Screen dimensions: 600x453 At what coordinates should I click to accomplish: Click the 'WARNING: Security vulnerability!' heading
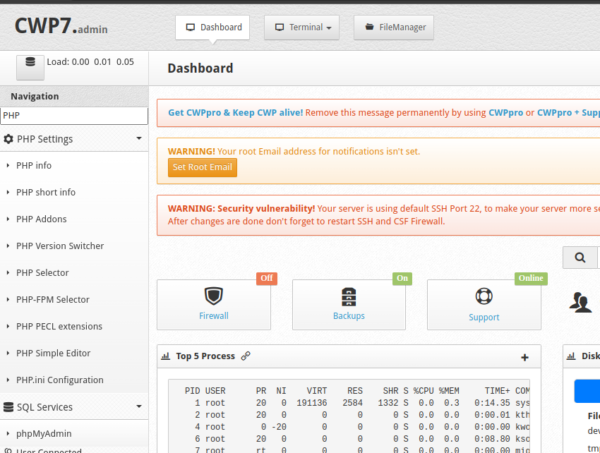241,209
